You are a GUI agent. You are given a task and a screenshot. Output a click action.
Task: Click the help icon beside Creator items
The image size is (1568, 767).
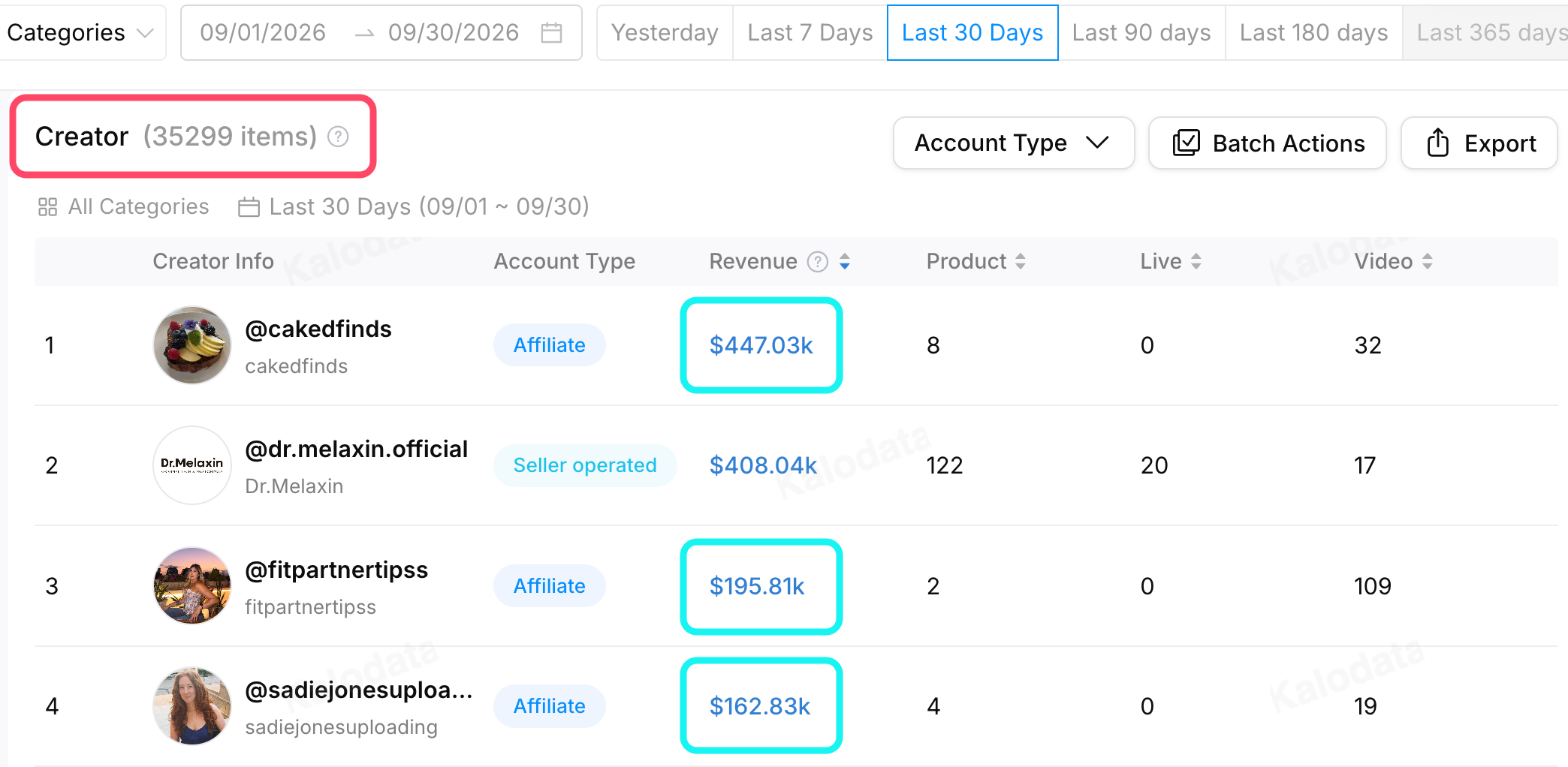339,137
